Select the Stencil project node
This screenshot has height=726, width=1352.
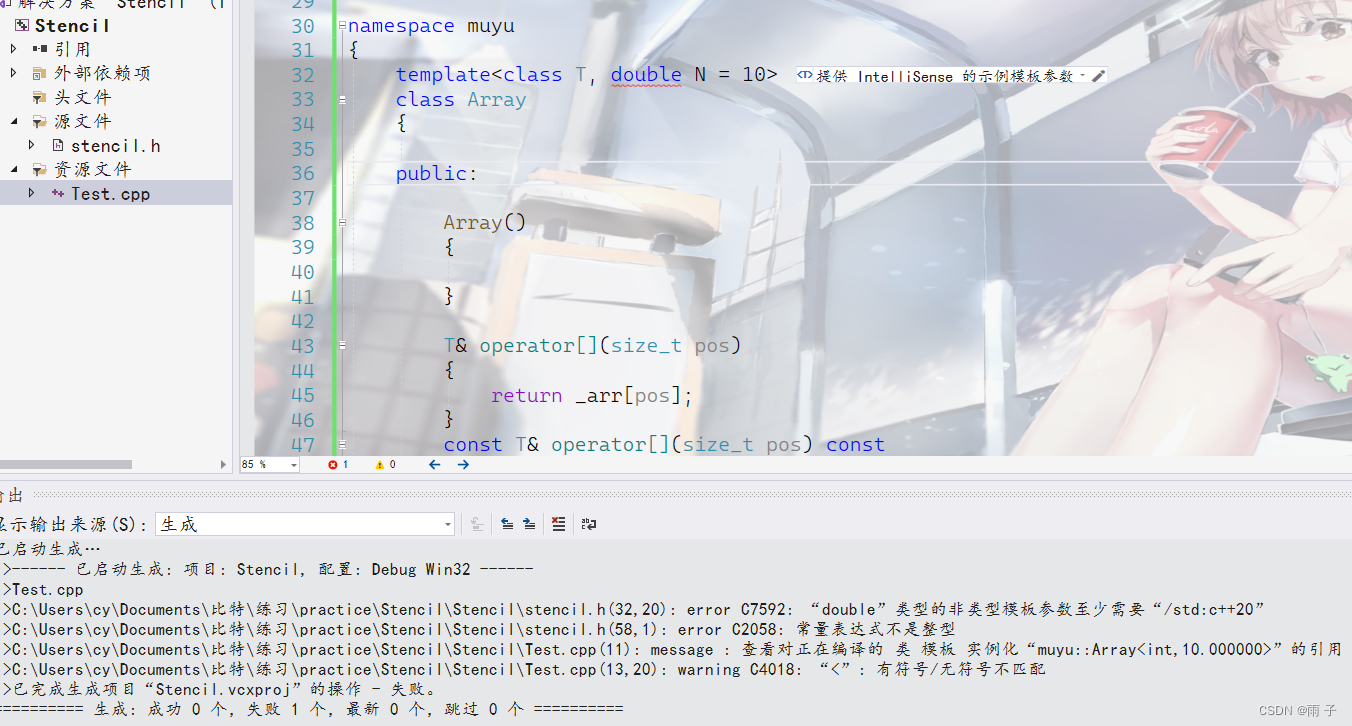click(71, 26)
